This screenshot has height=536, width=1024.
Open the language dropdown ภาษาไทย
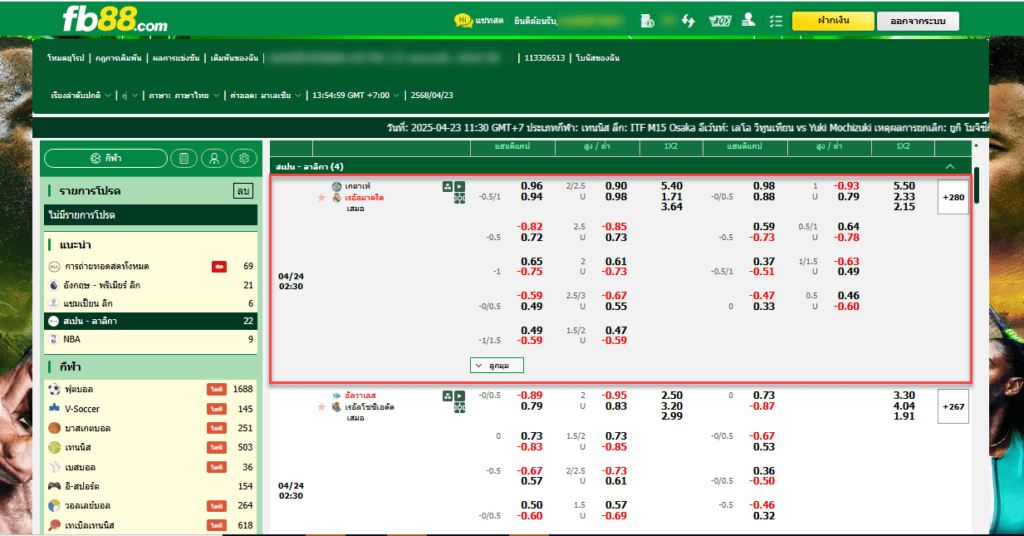[x=184, y=95]
